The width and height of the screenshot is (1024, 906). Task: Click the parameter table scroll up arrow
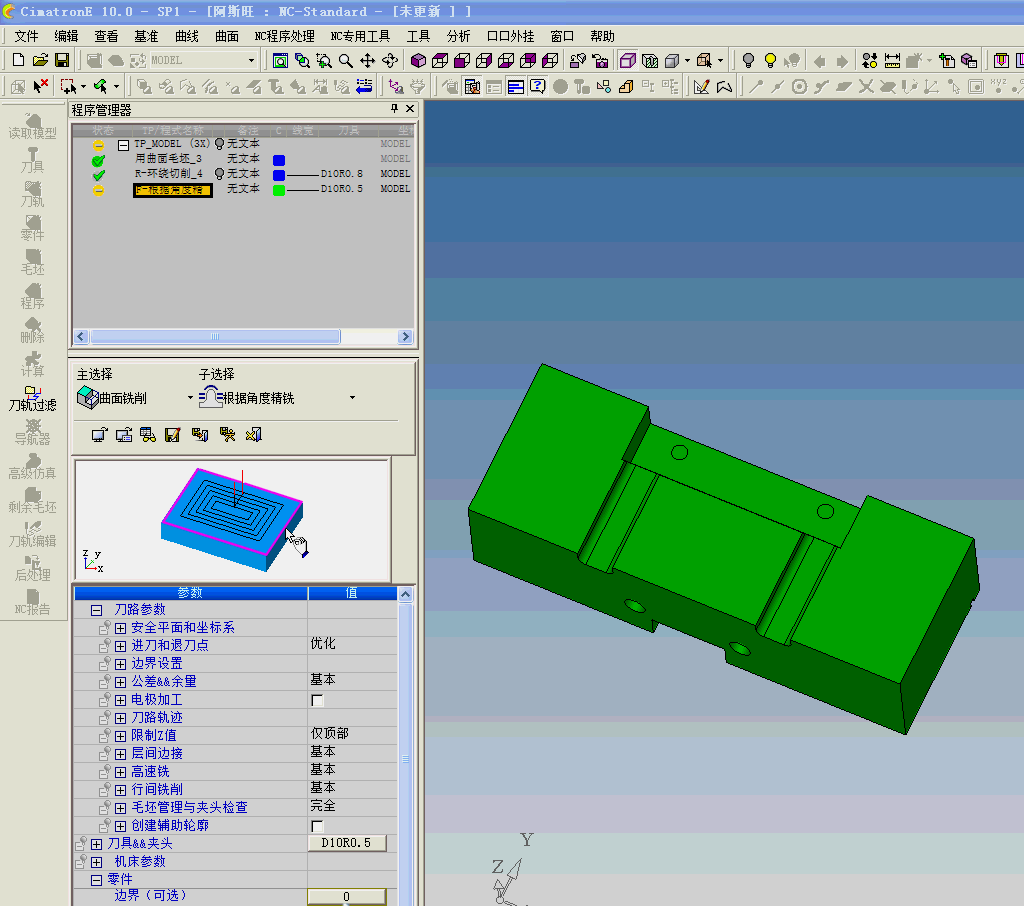click(x=405, y=594)
